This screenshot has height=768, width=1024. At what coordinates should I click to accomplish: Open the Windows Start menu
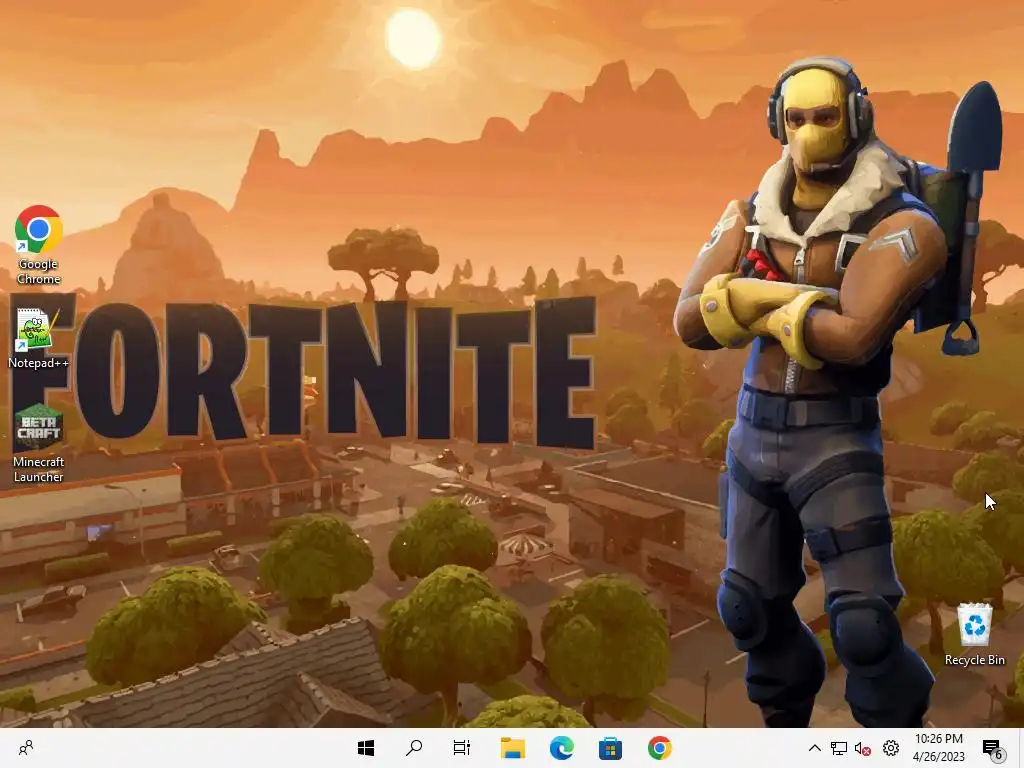pyautogui.click(x=366, y=748)
